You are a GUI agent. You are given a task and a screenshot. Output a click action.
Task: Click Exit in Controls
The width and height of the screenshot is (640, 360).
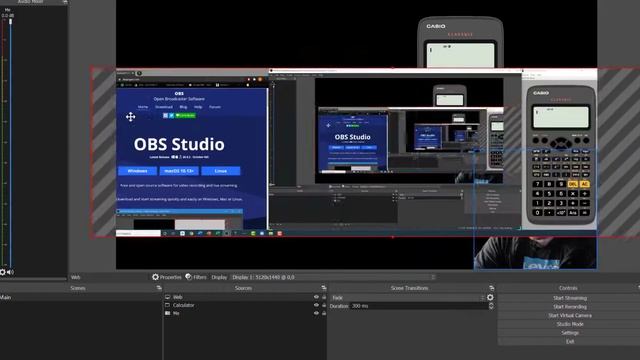[x=570, y=341]
